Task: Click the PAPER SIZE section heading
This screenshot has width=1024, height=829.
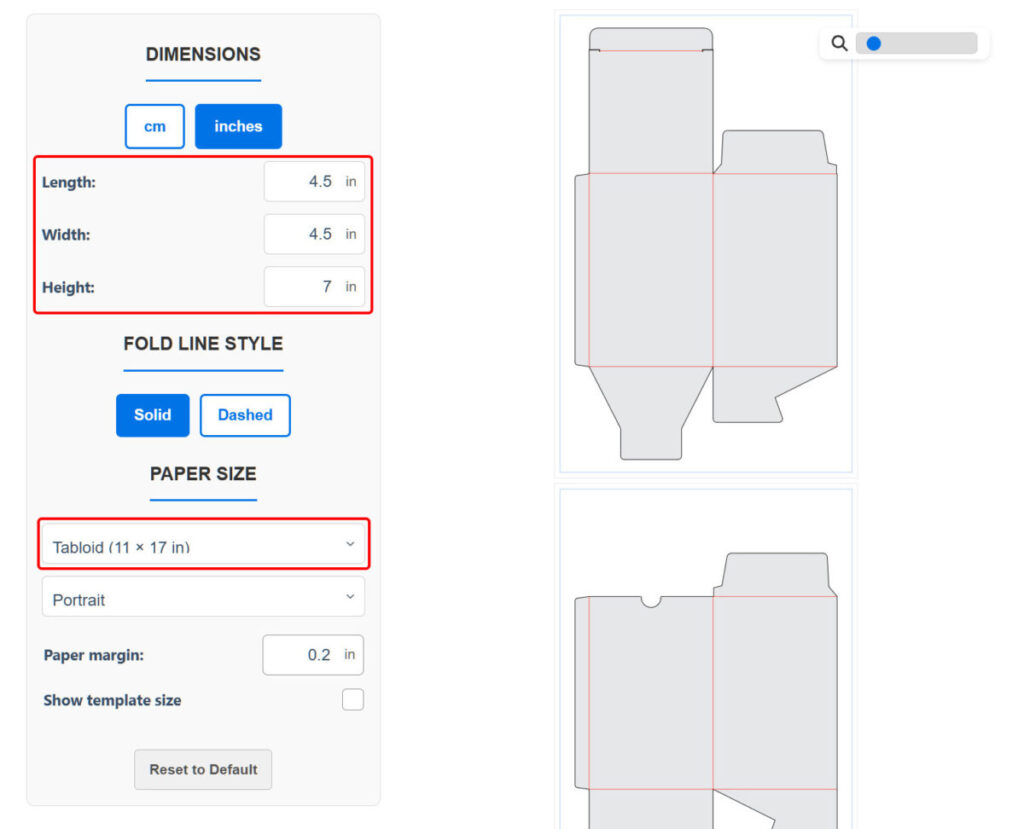Action: (x=203, y=473)
